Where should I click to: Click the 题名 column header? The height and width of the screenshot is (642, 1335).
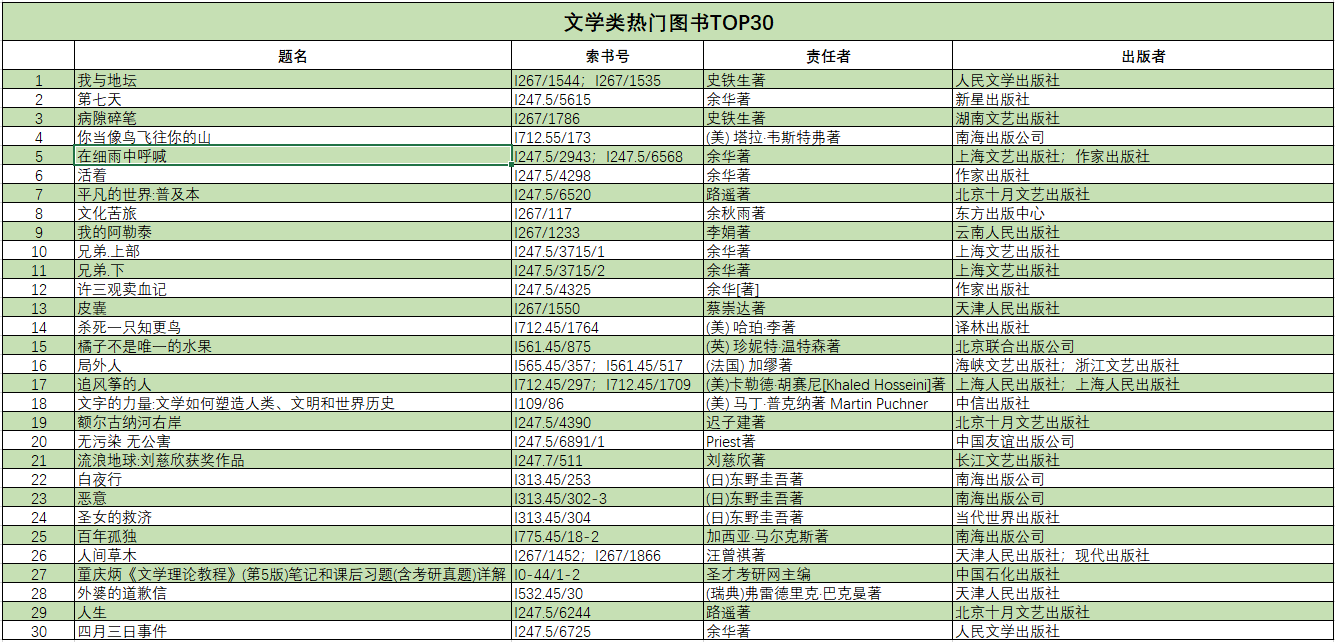click(293, 56)
